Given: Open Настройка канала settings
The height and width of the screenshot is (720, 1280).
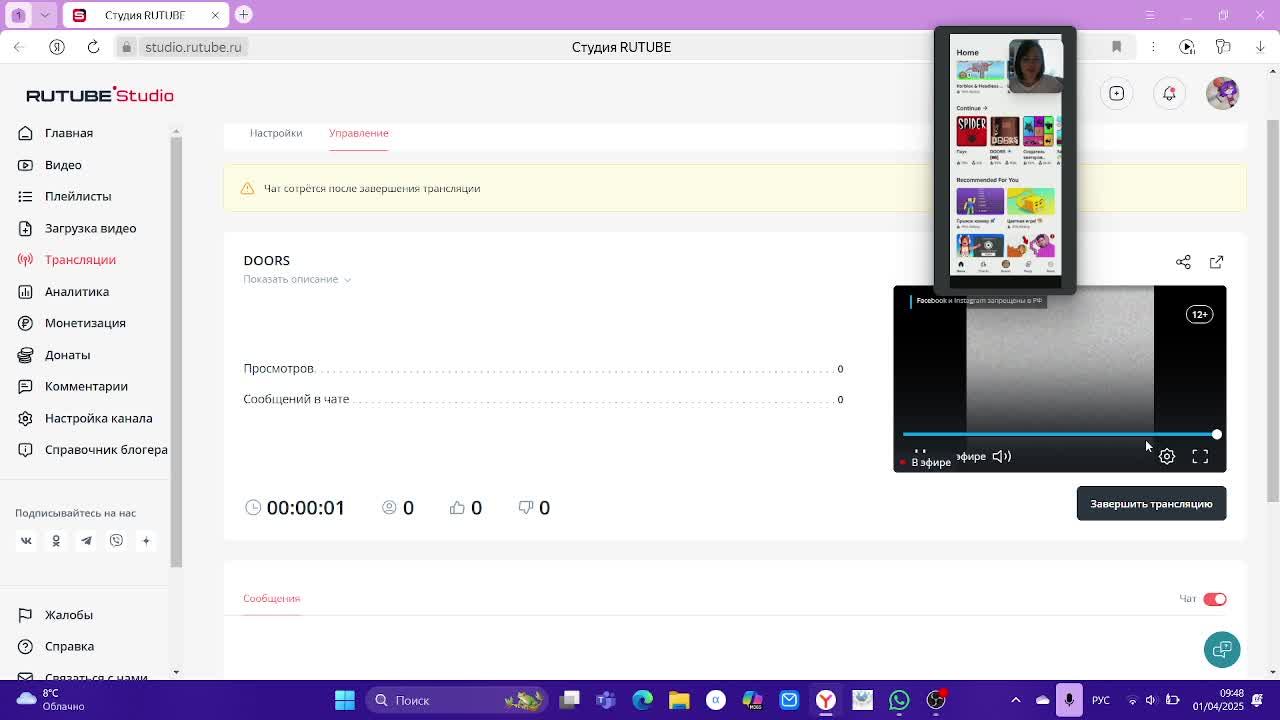Looking at the screenshot, I should [98, 418].
